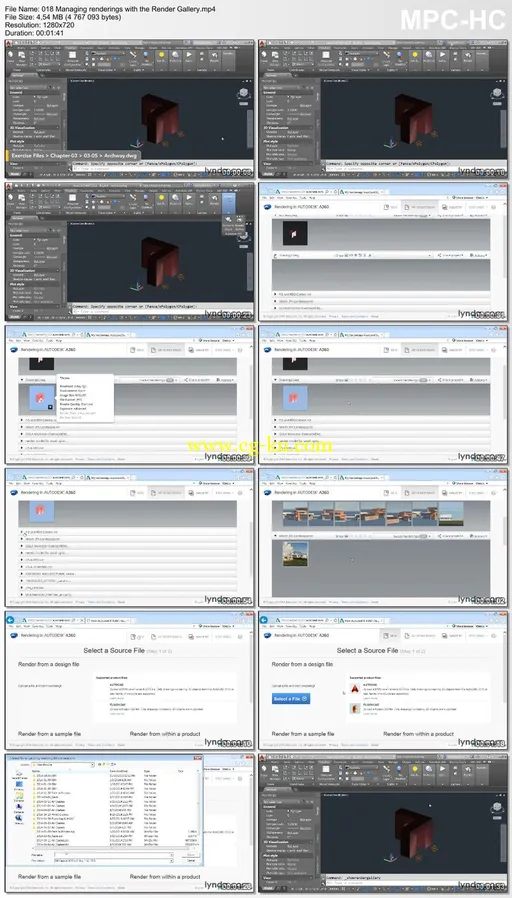Viewport: 512px width, 898px height.
Task: Collapse 3D Visualization section in _showrendergallery frame Properties
Action: point(289,842)
